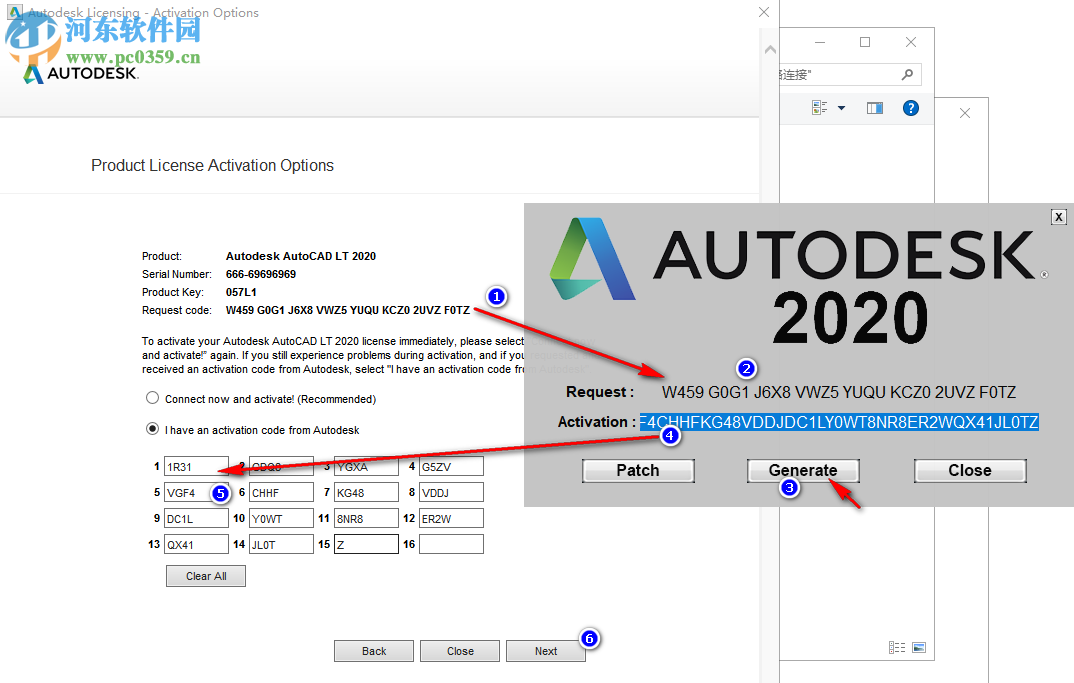Click the scrollbar up arrow in File Explorer

770,47
